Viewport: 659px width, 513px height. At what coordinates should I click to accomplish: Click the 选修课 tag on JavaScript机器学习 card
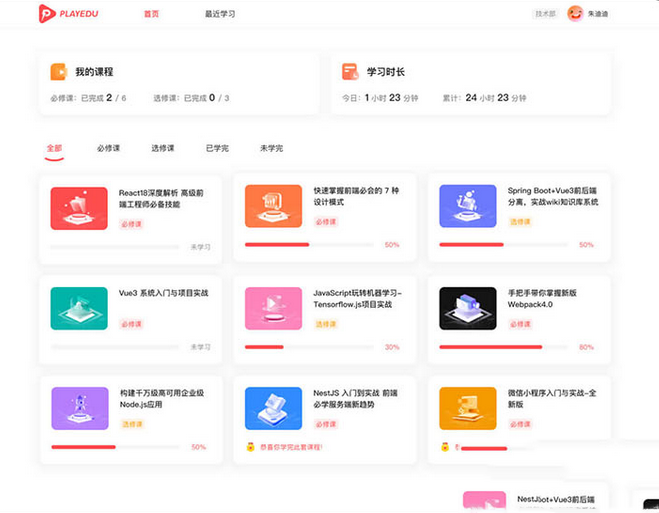click(x=326, y=324)
